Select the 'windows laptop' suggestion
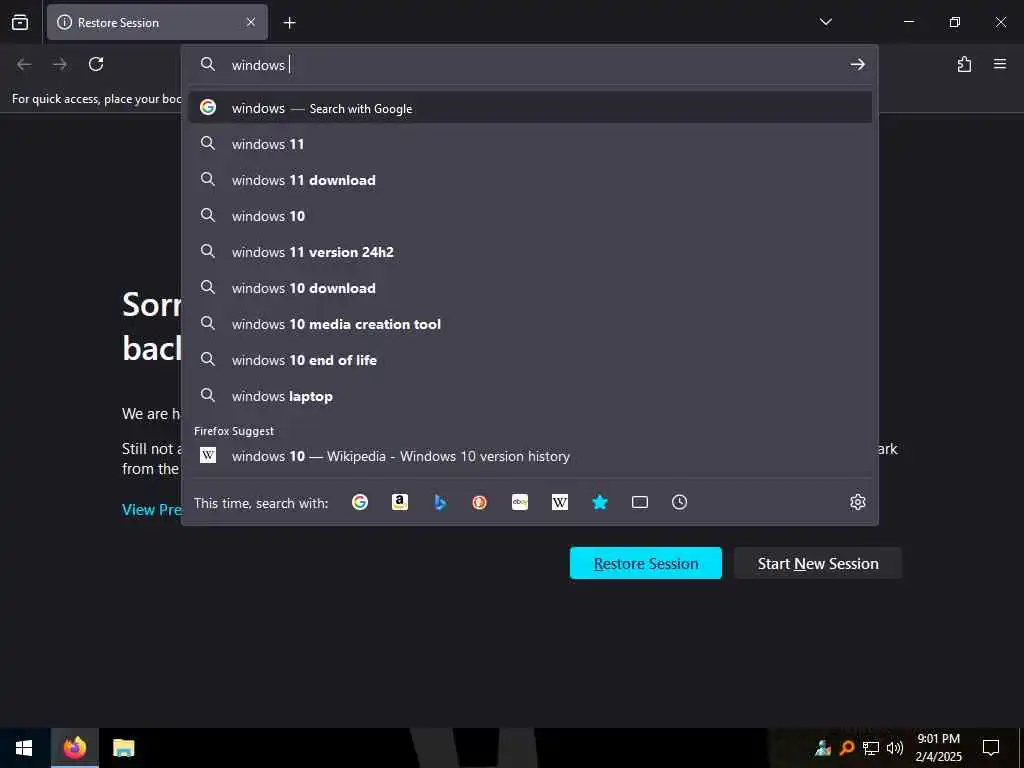 pos(530,396)
